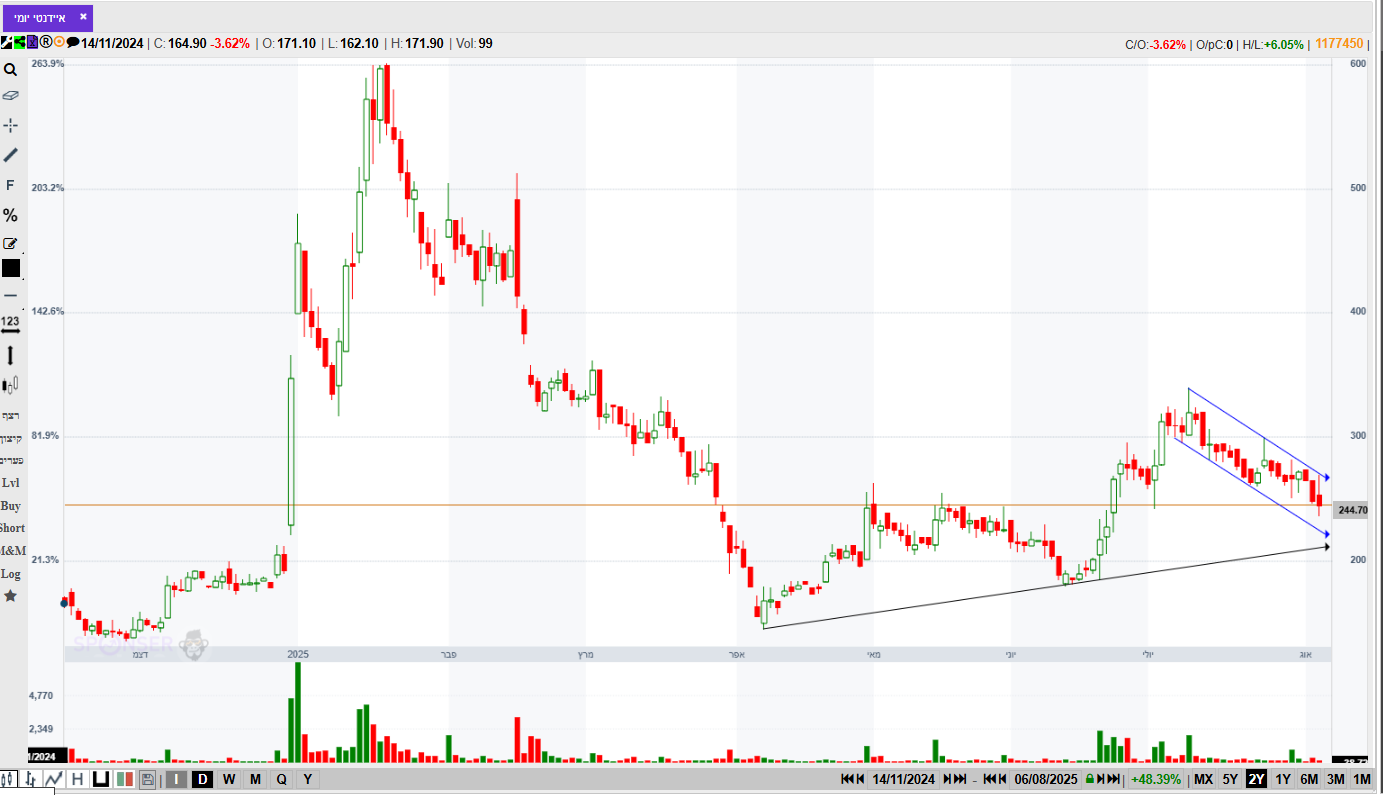Set chart range to 2Y

[1256, 779]
